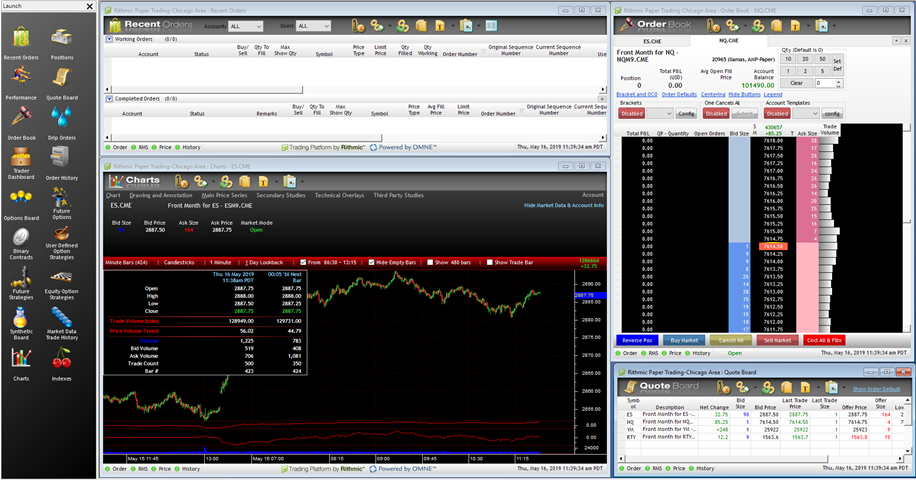Uncheck the From 06:30 - 13:15 checkbox
This screenshot has height=480, width=916.
303,262
